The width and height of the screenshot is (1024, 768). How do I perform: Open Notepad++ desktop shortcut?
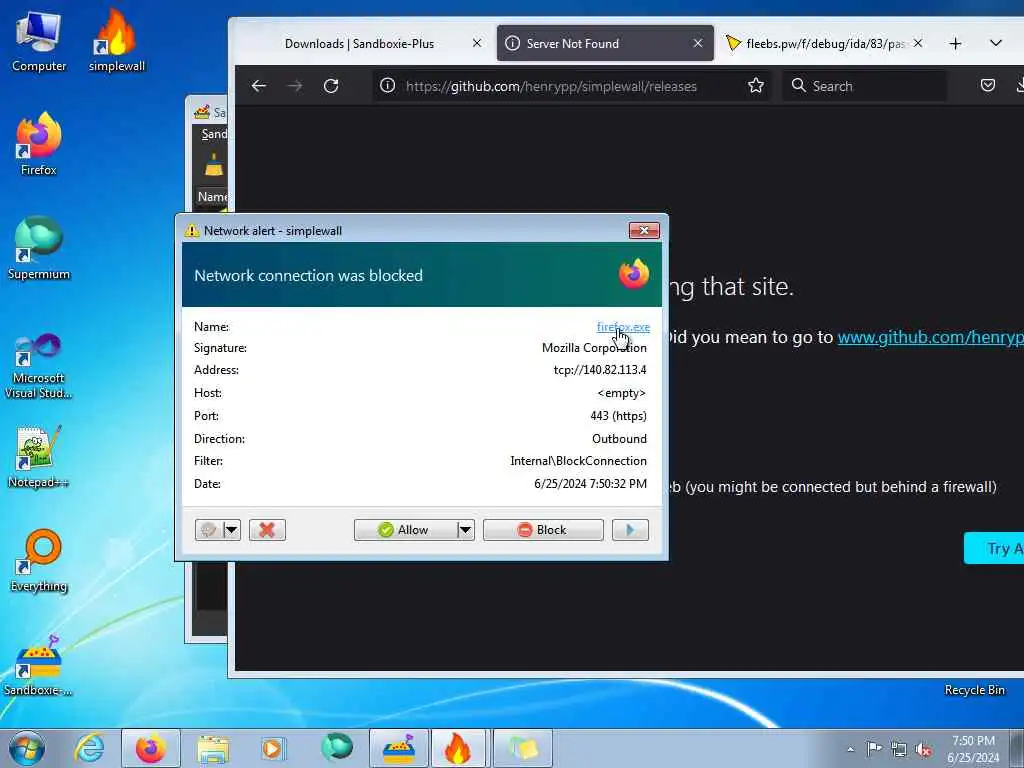[x=39, y=456]
